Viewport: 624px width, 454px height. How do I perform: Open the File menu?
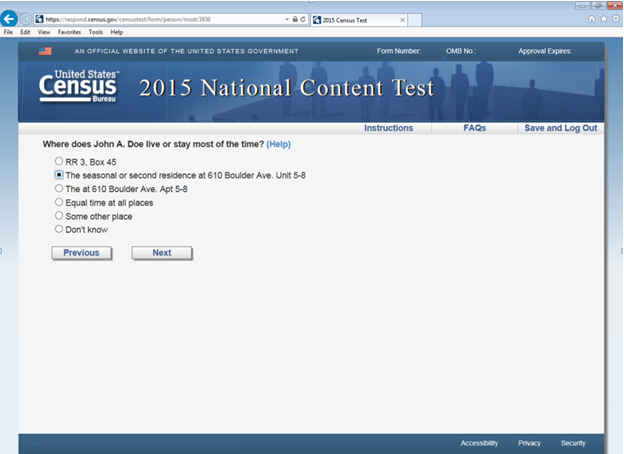tap(8, 32)
